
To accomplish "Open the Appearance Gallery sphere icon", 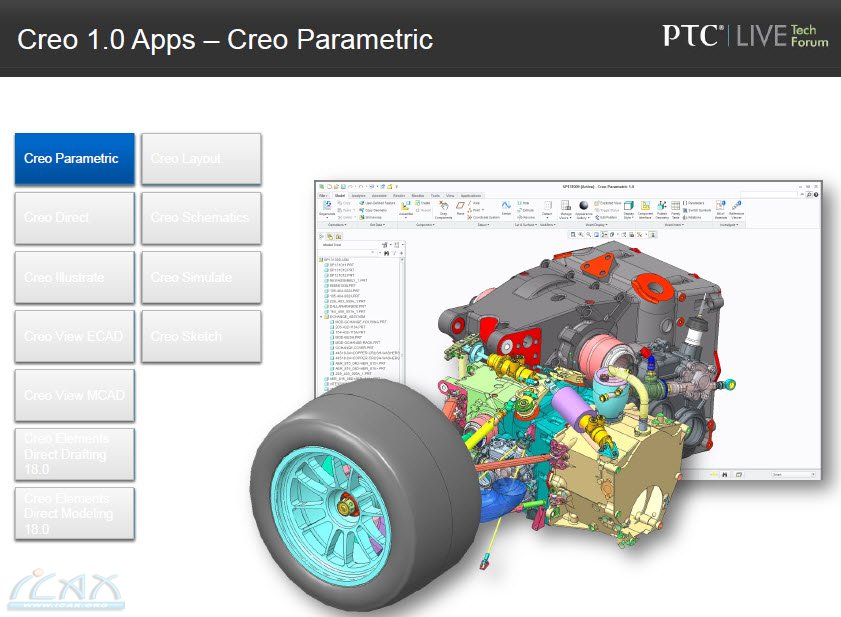I will 584,205.
